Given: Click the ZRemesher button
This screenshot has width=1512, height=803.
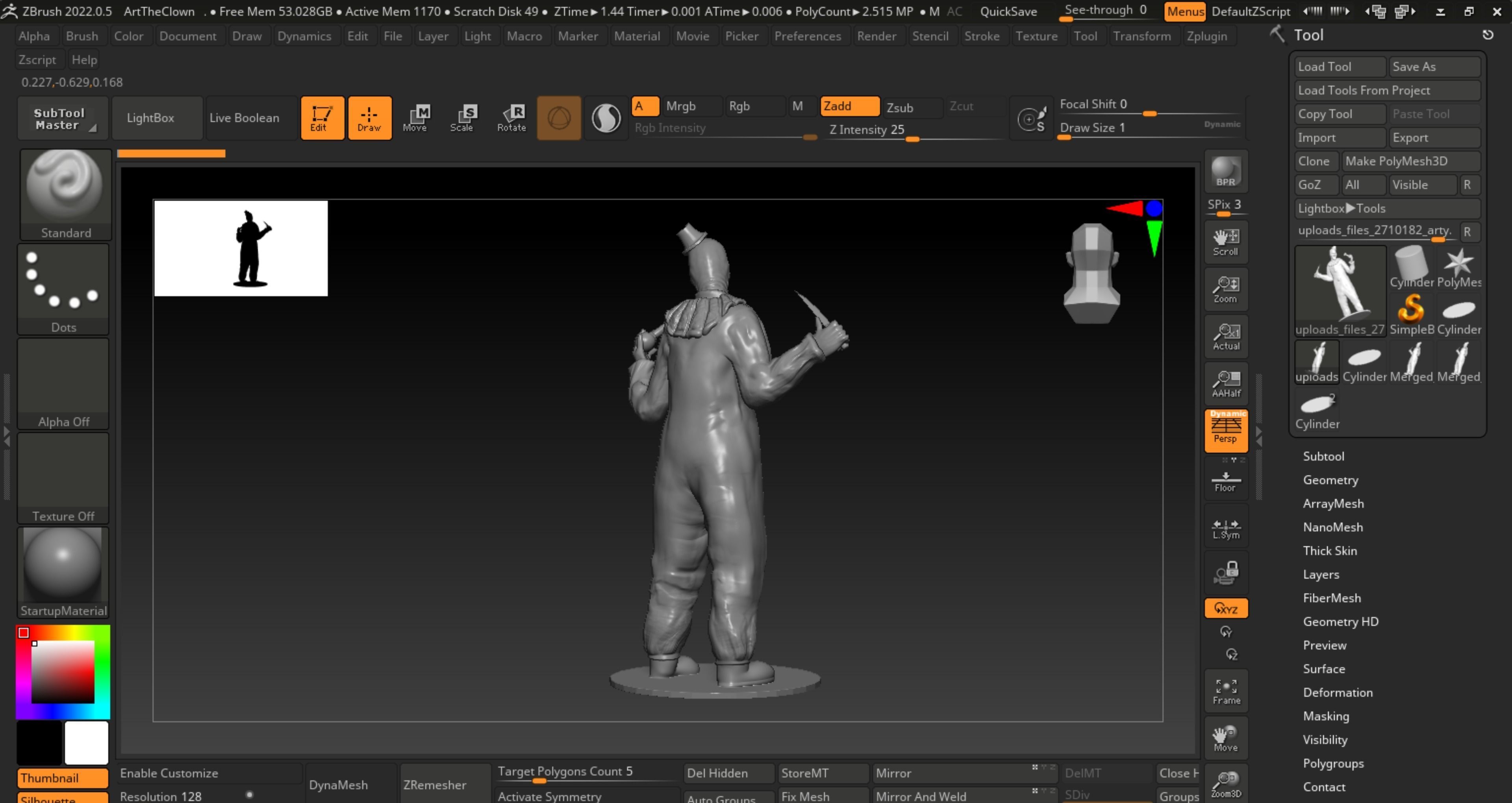Looking at the screenshot, I should pyautogui.click(x=445, y=785).
